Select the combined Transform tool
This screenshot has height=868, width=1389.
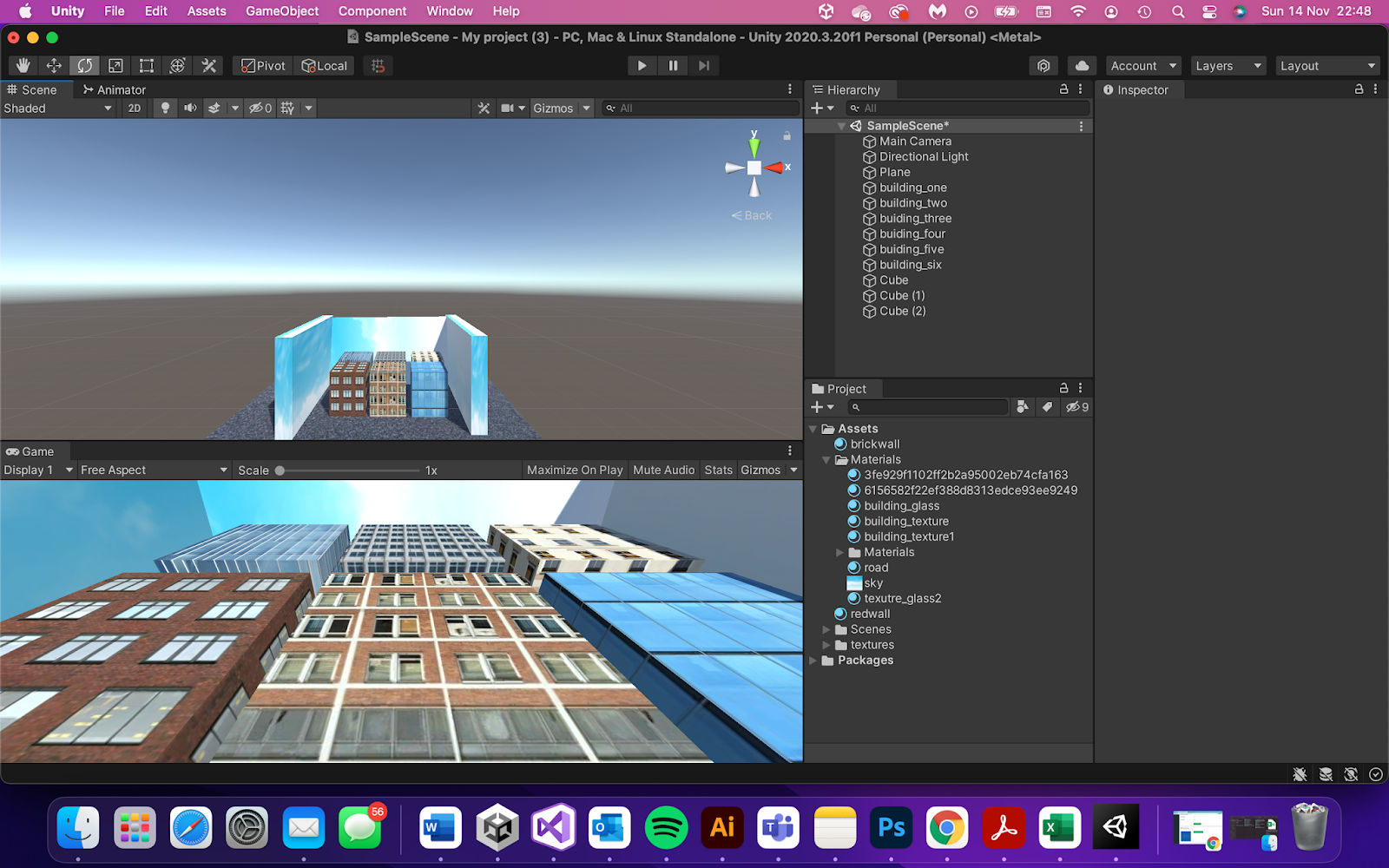coord(177,66)
